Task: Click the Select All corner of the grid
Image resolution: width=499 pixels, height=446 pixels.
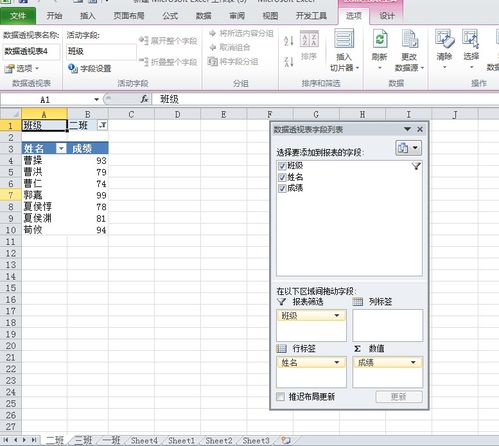Action: 11,114
